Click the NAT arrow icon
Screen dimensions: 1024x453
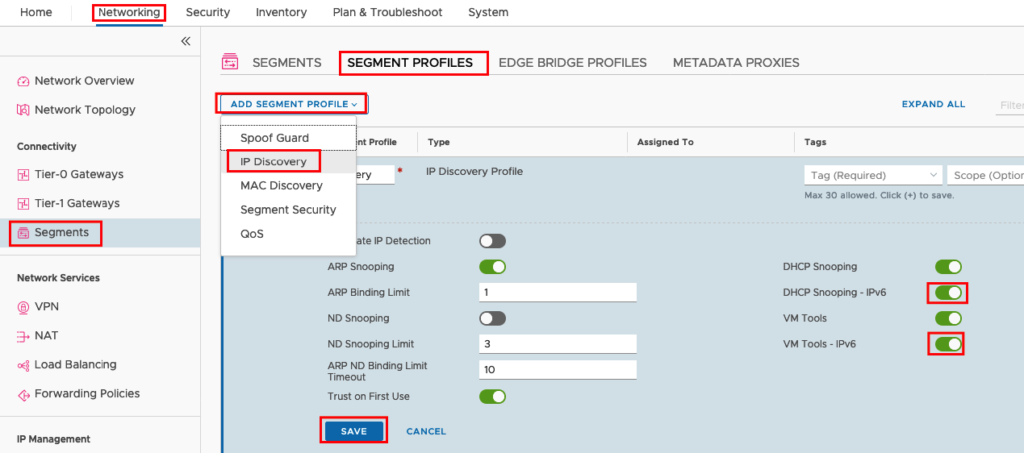[23, 336]
